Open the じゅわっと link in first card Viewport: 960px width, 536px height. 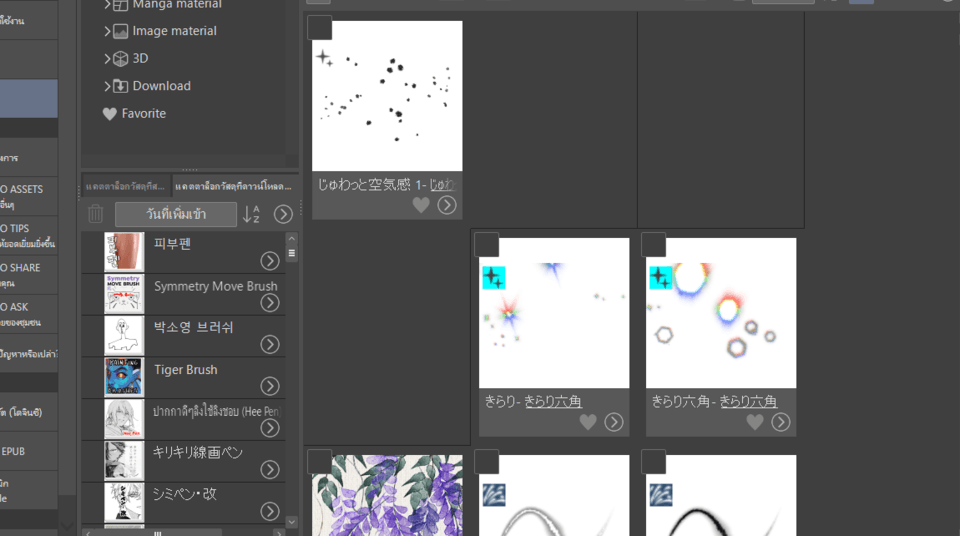click(x=443, y=185)
